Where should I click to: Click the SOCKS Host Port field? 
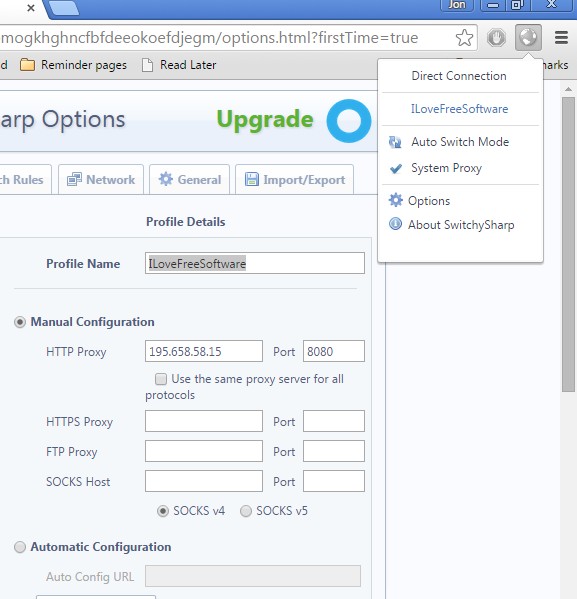[x=334, y=481]
